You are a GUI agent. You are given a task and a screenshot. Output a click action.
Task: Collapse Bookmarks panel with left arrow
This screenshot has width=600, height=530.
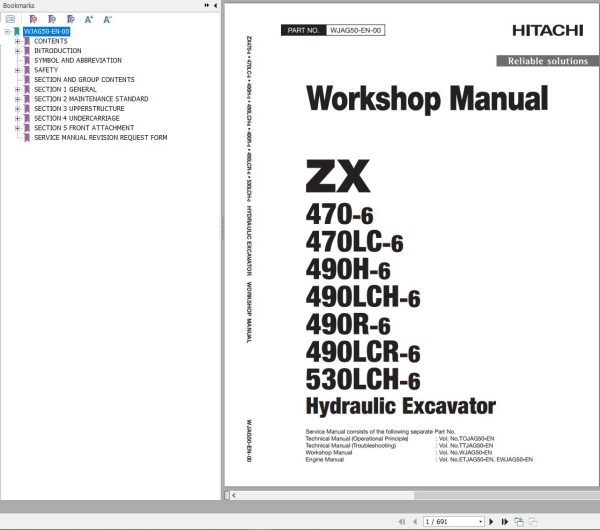(x=215, y=5)
